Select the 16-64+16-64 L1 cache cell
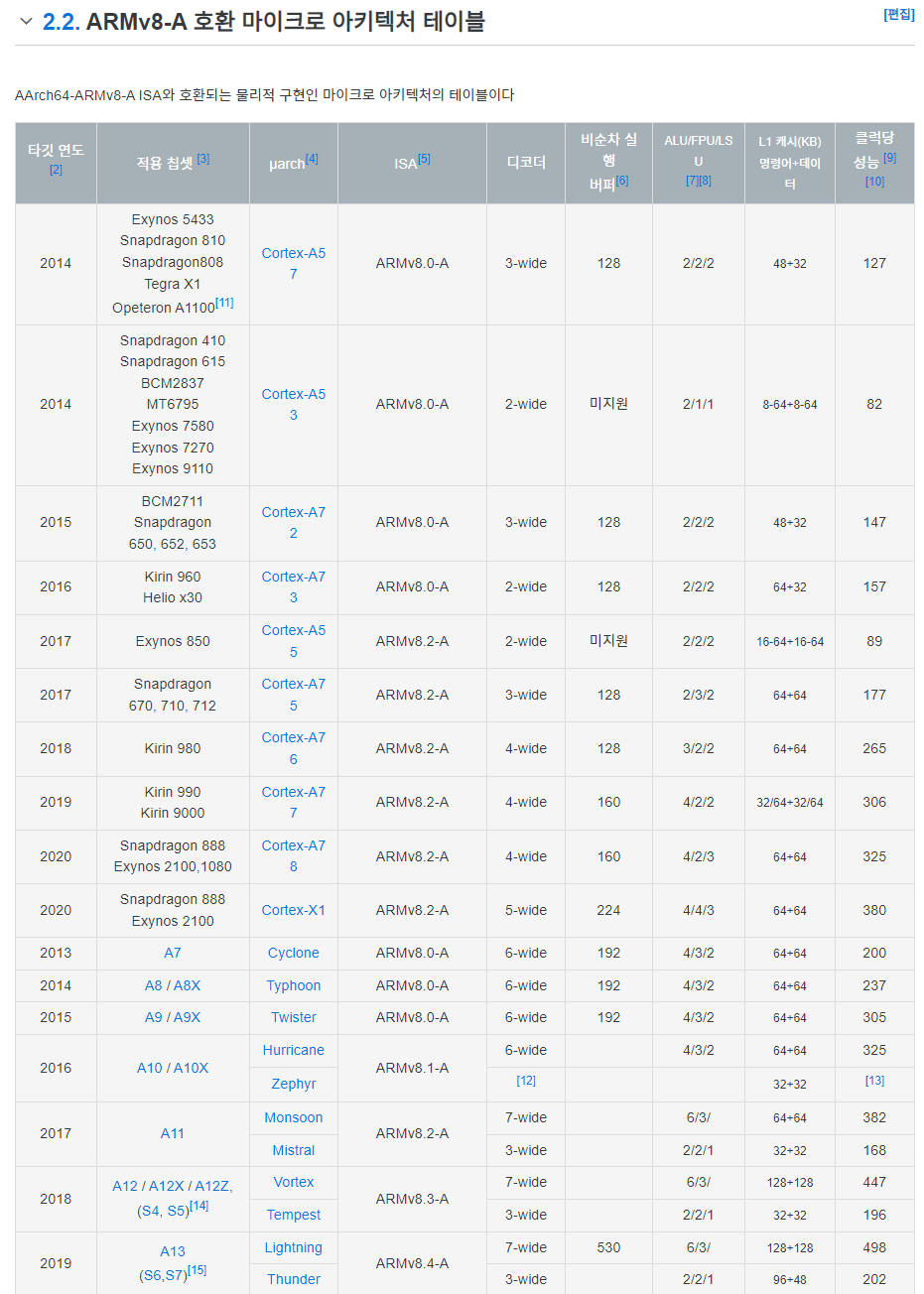The width and height of the screenshot is (924, 1294). click(790, 641)
